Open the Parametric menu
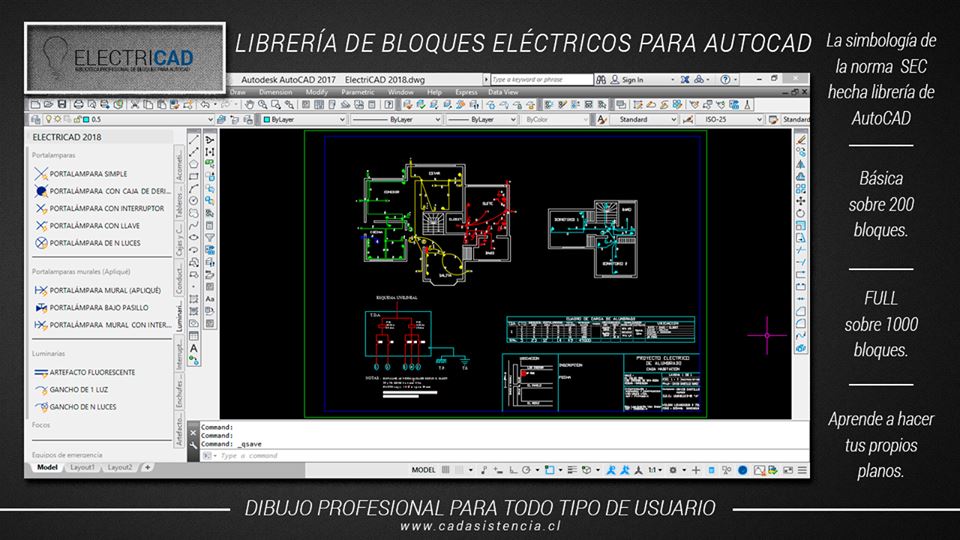This screenshot has width=960, height=540. tap(358, 92)
